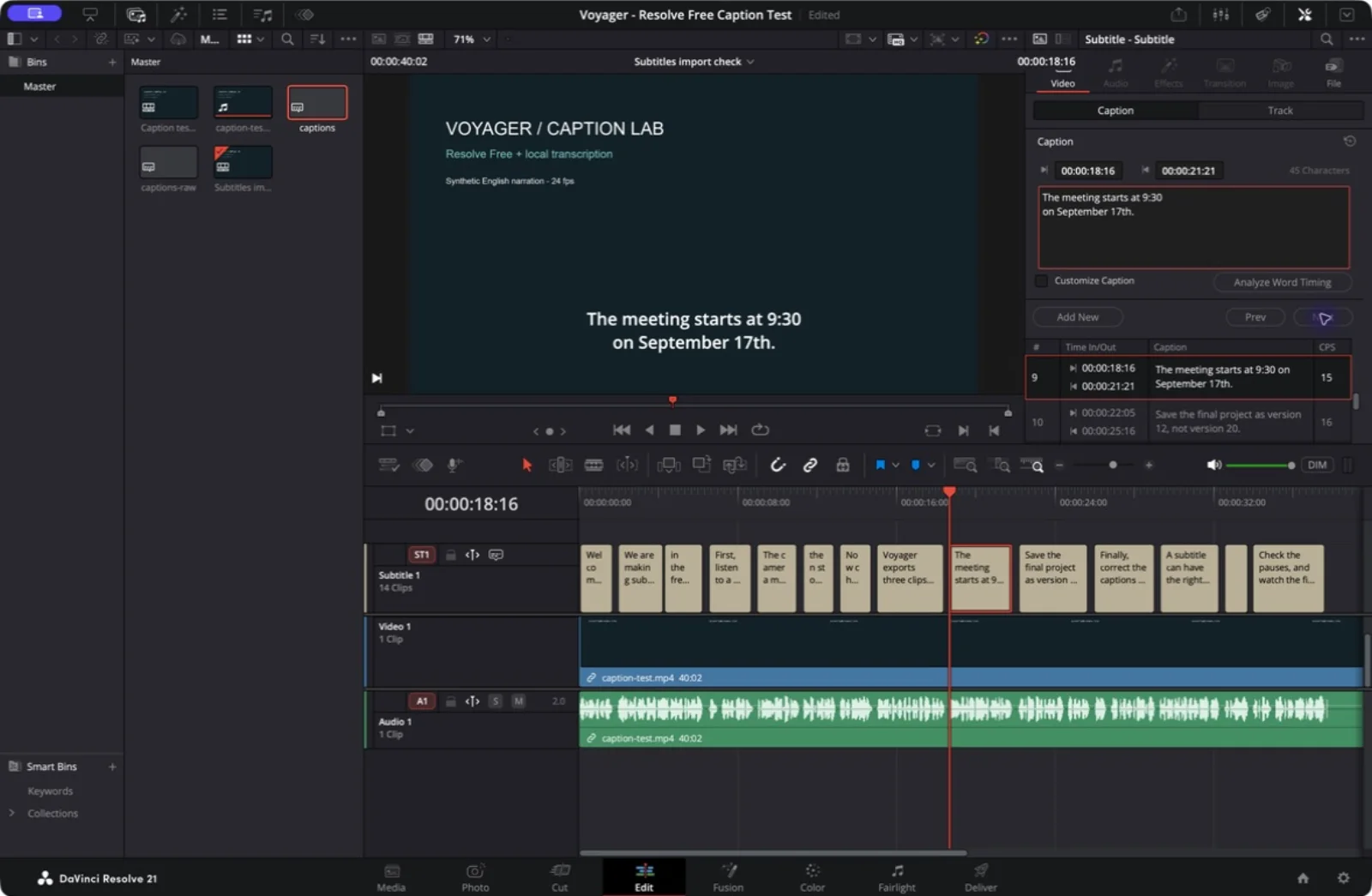This screenshot has width=1372, height=896.
Task: Open flag color dropdown arrow
Action: [x=895, y=465]
